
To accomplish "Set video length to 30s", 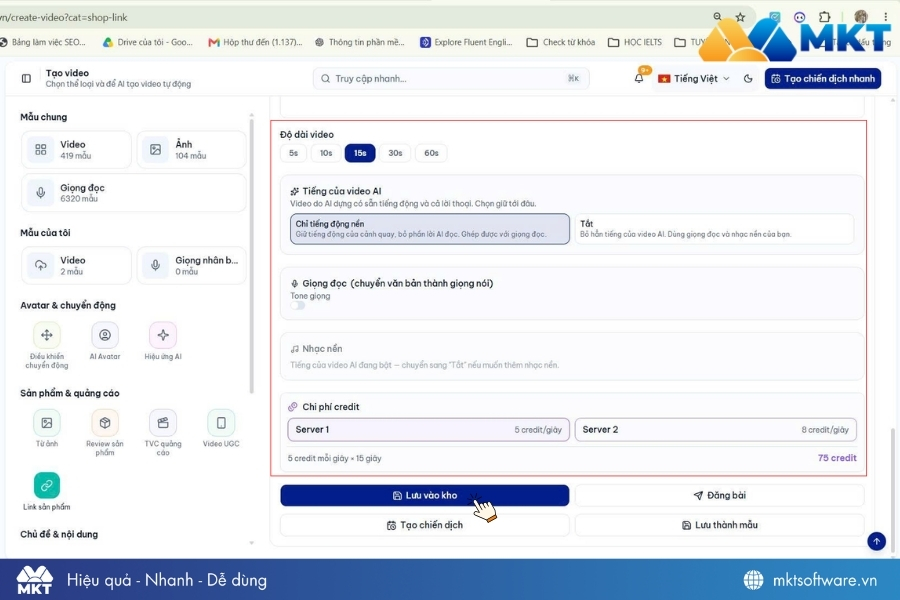I will pyautogui.click(x=395, y=153).
